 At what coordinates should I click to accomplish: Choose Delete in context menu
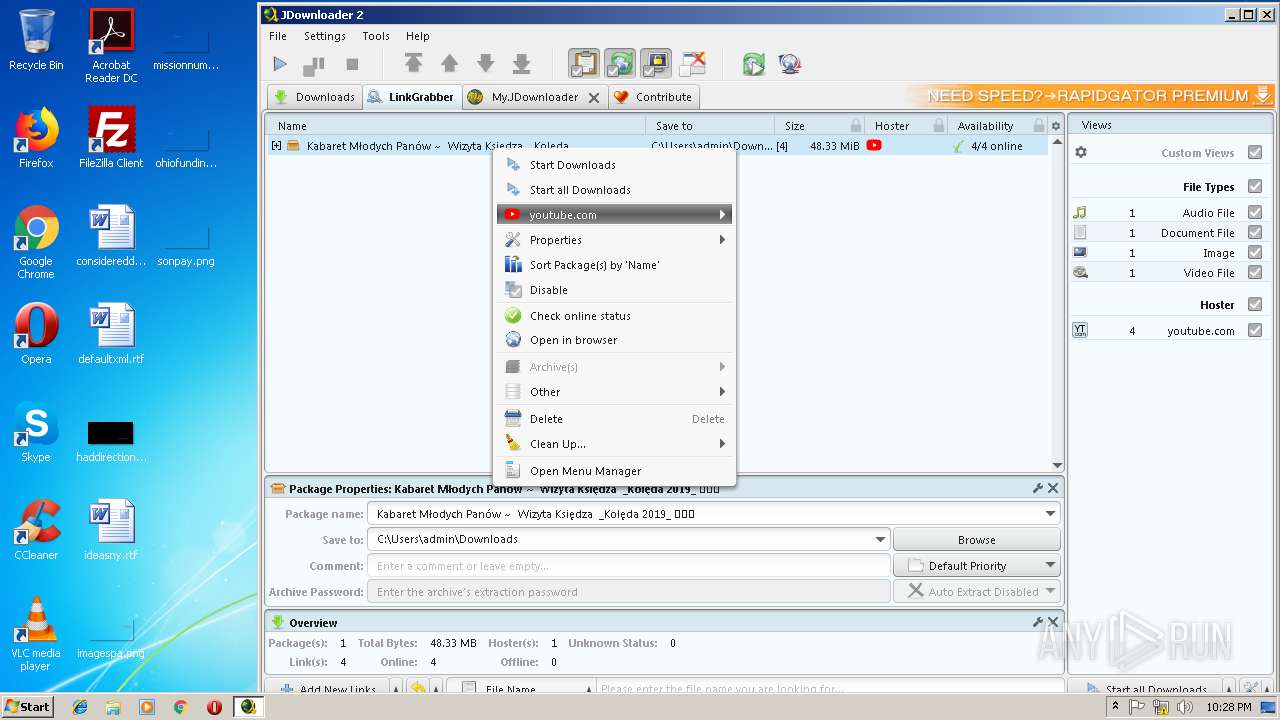pos(614,419)
